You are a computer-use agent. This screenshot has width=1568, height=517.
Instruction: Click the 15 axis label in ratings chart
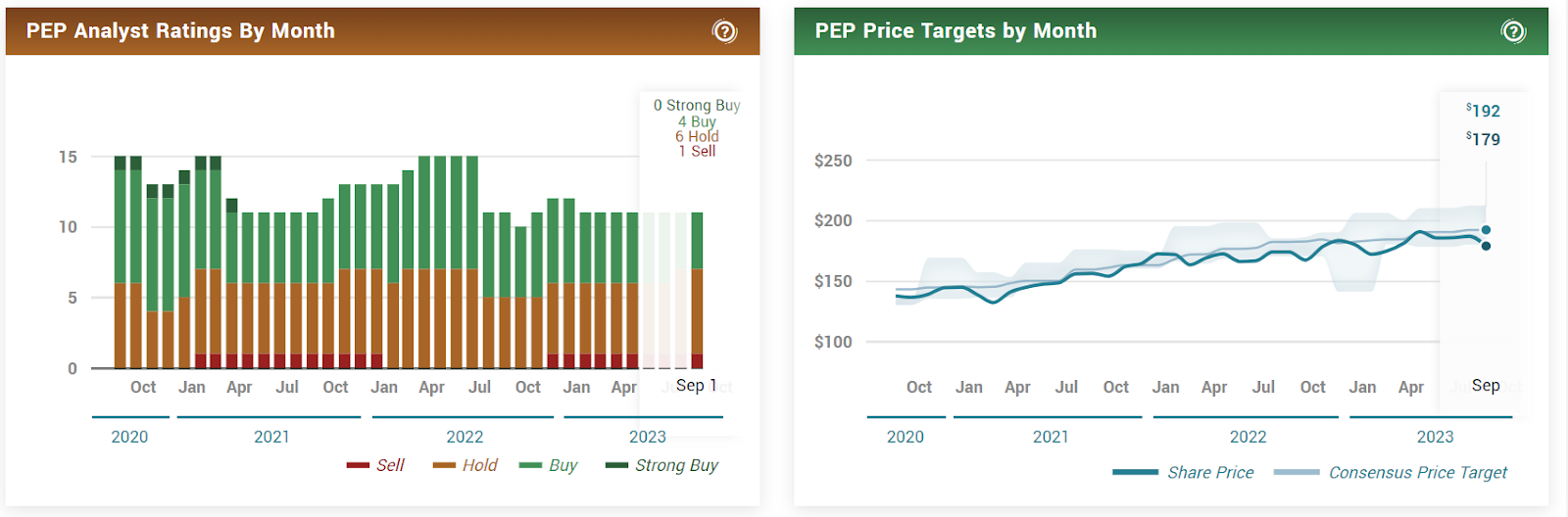(x=68, y=157)
